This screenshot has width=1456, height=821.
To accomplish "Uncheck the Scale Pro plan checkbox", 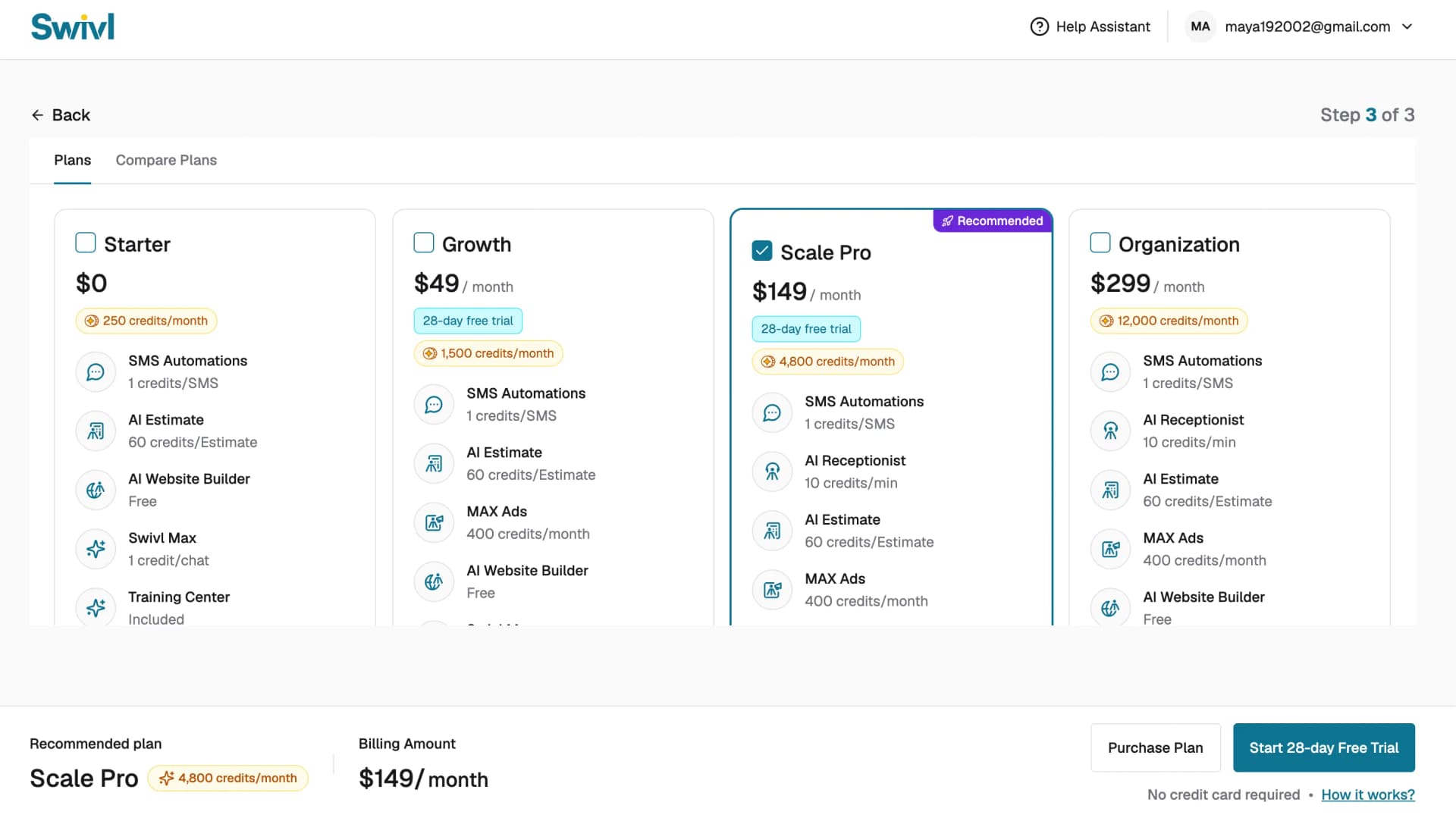I will 762,251.
